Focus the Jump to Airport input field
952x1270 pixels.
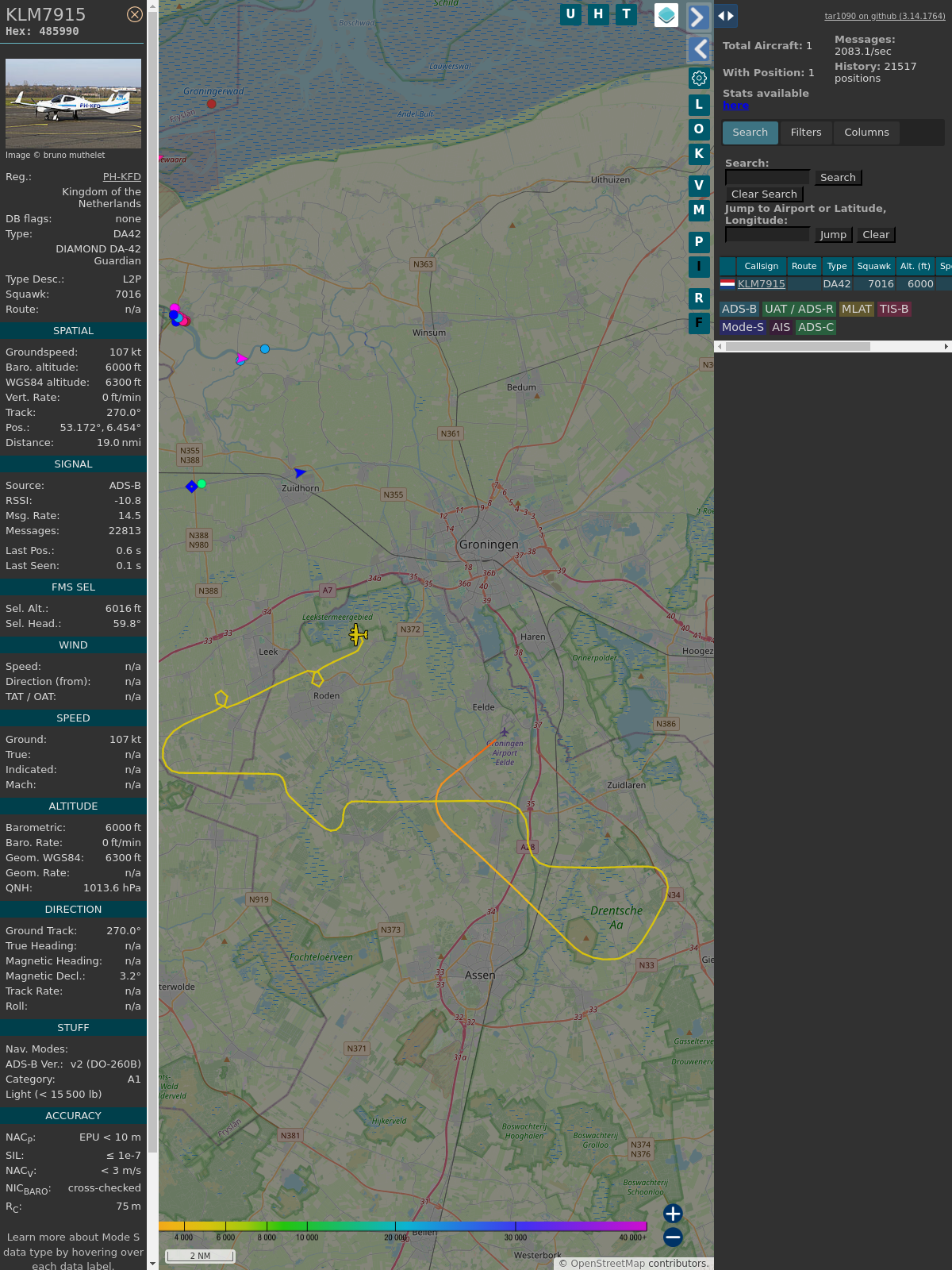[x=768, y=234]
